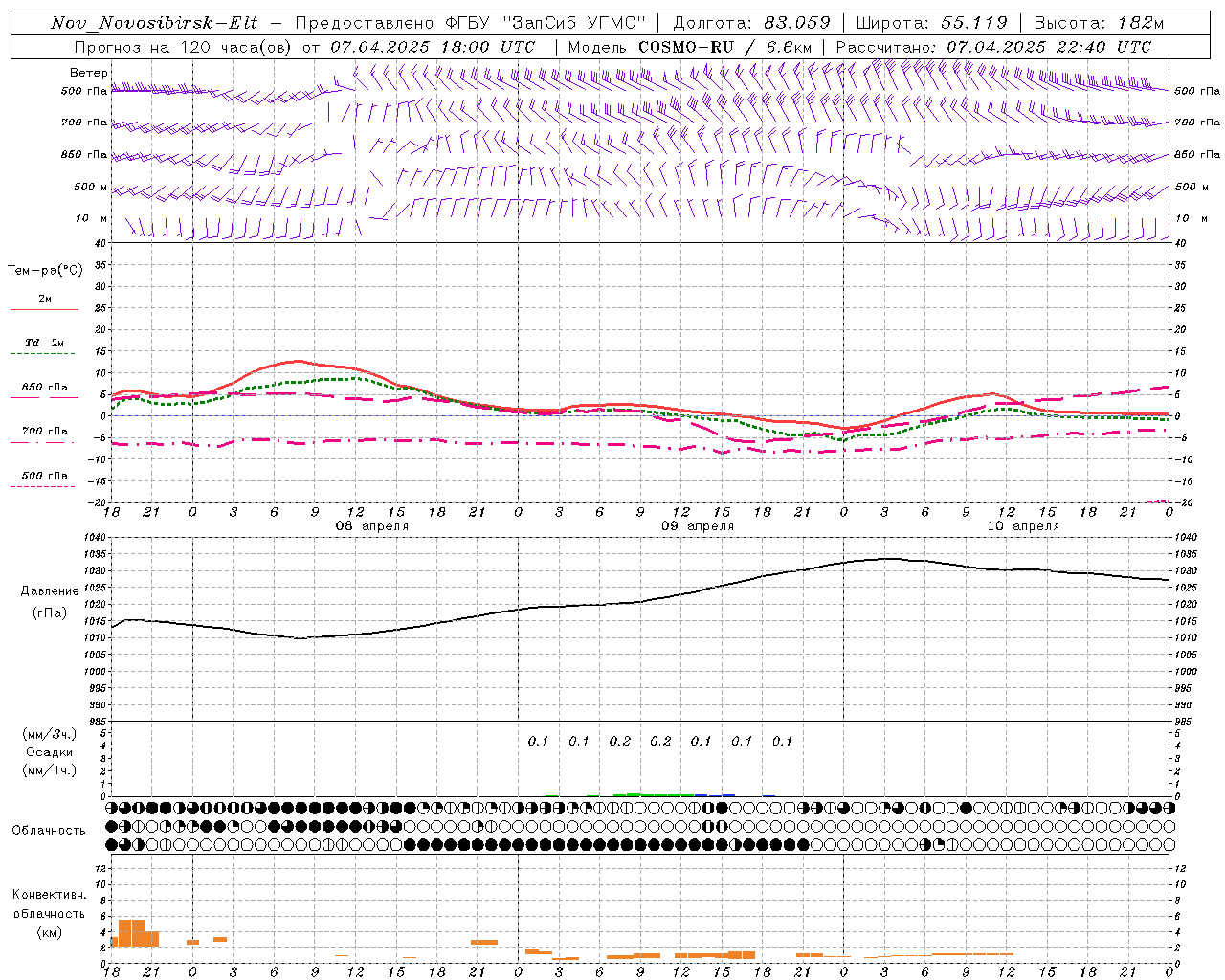Click the date label 10 апреля
1225x980 pixels.
pyautogui.click(x=1023, y=526)
